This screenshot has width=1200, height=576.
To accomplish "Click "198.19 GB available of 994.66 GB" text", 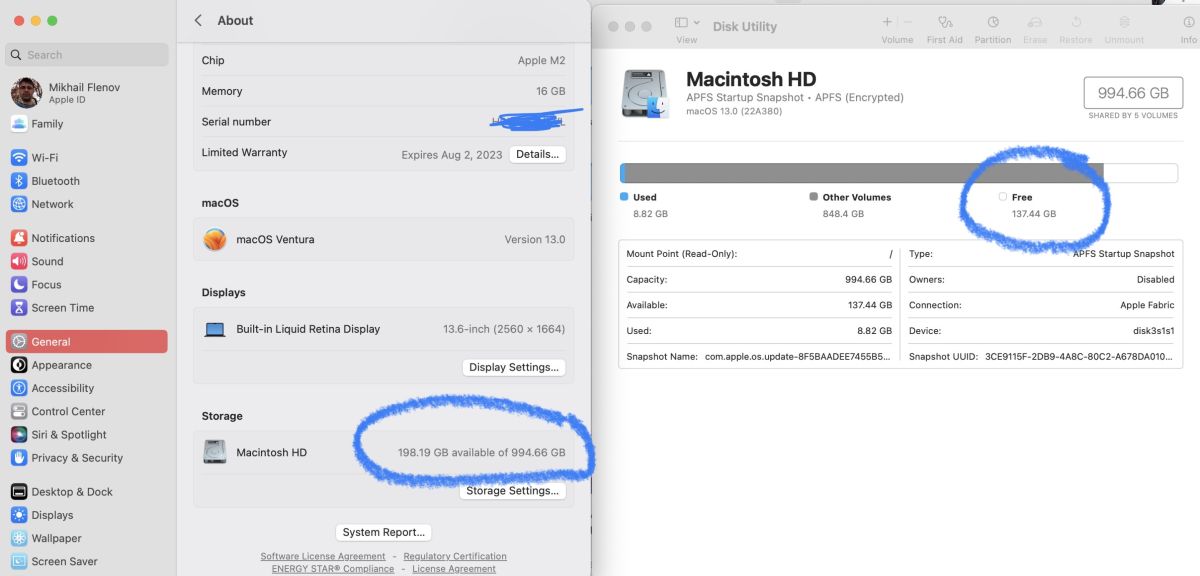I will click(481, 452).
